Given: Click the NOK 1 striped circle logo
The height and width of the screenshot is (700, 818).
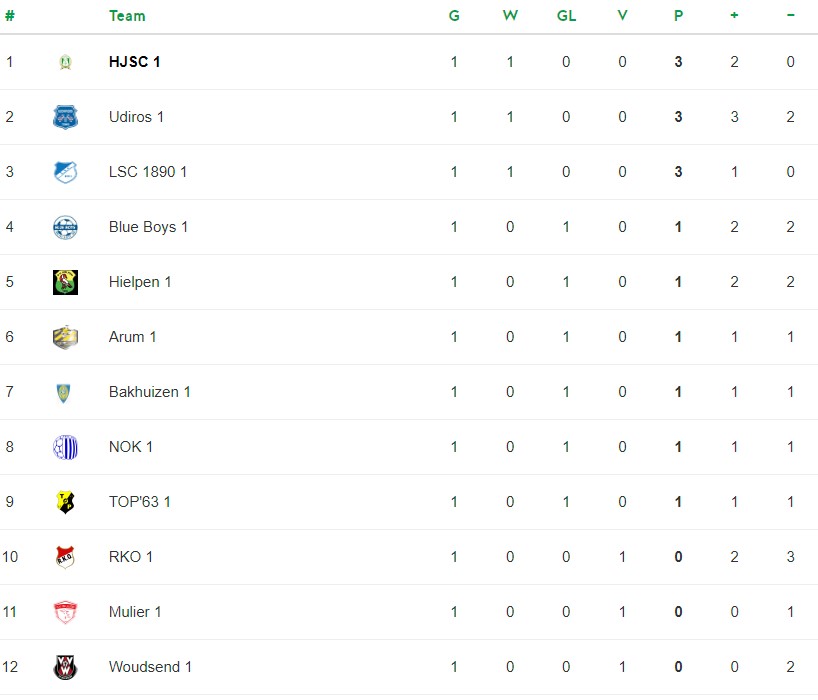Looking at the screenshot, I should (65, 447).
